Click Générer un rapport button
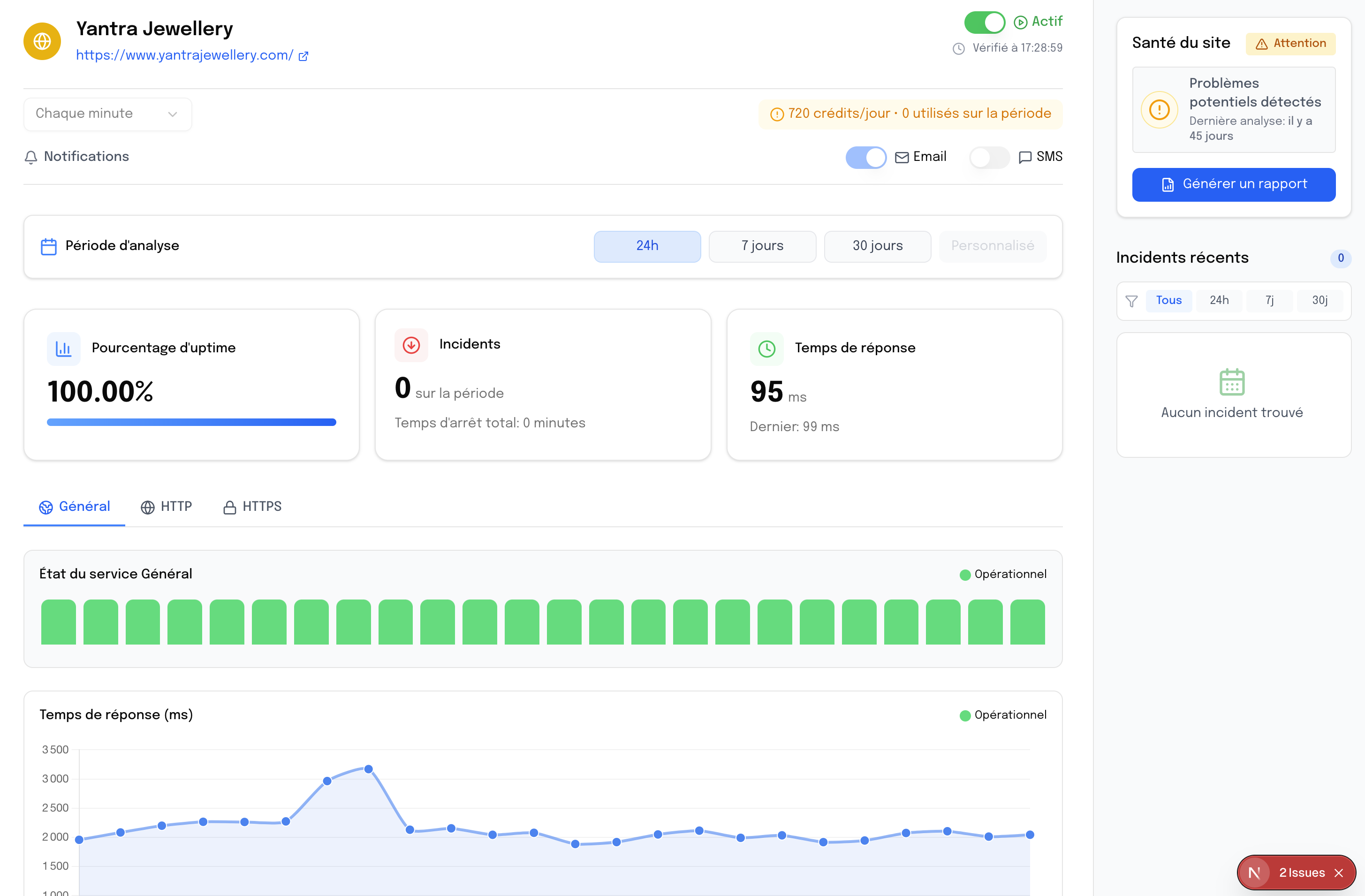This screenshot has height=896, width=1365. tap(1233, 184)
